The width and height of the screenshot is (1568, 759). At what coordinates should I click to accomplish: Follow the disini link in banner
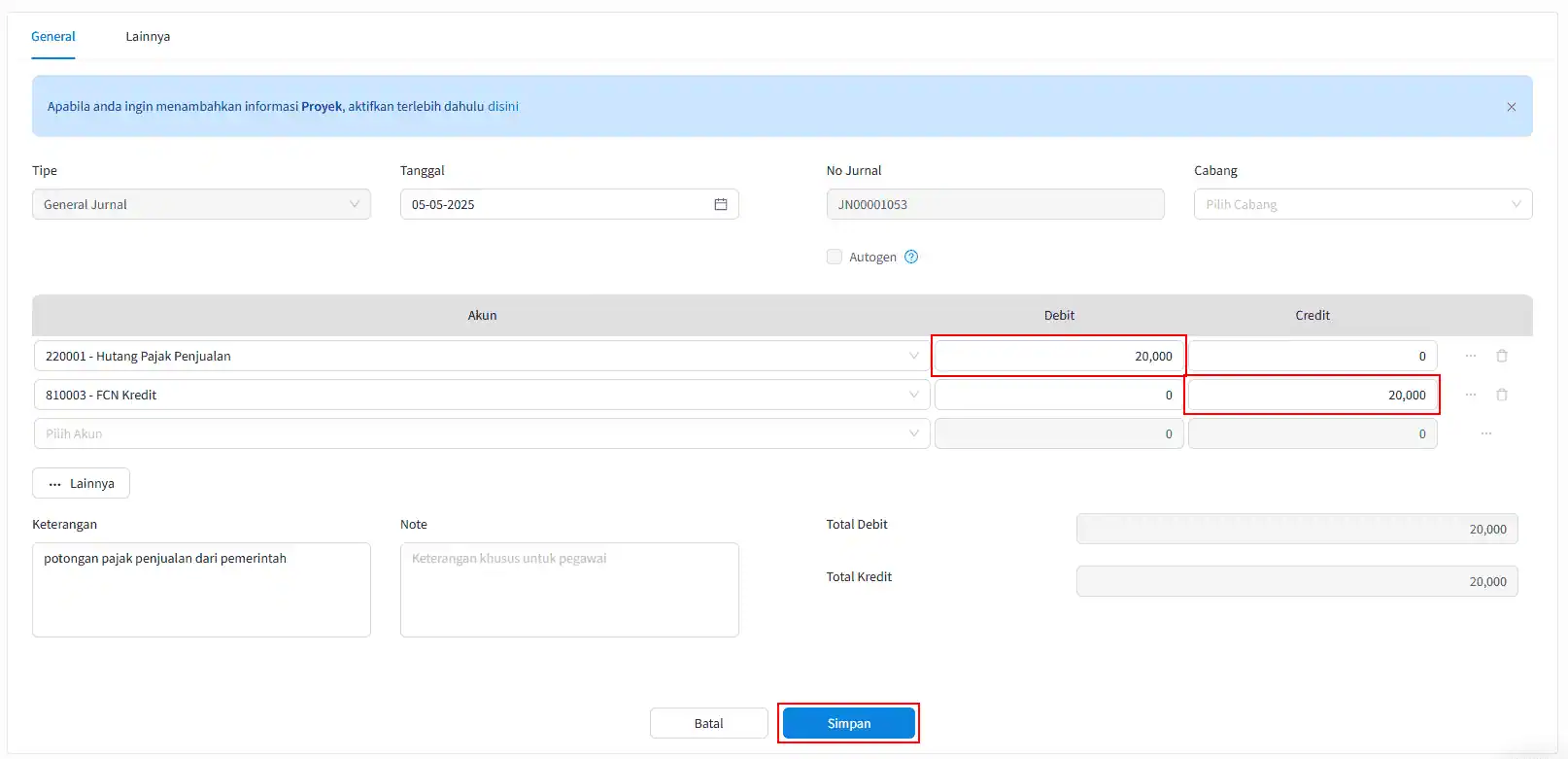[503, 106]
